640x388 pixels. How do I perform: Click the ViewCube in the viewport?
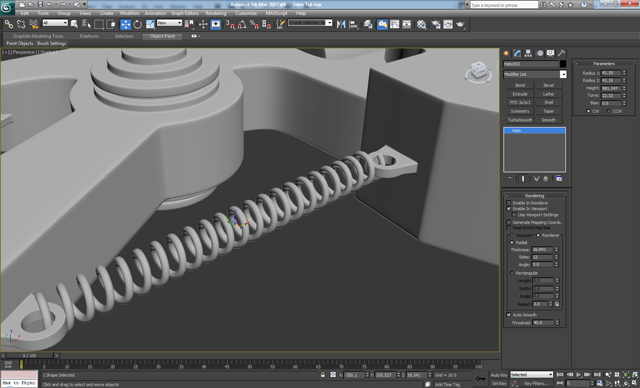point(478,72)
